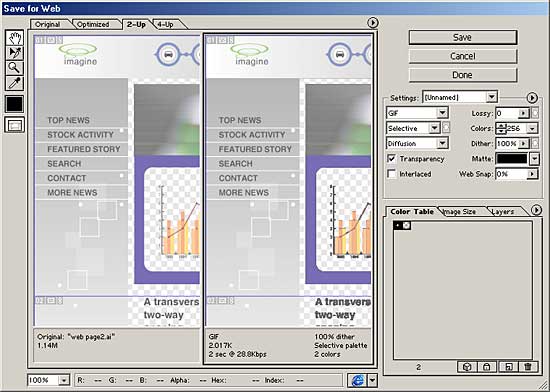
Task: Select the Zoom tool
Action: pos(15,68)
